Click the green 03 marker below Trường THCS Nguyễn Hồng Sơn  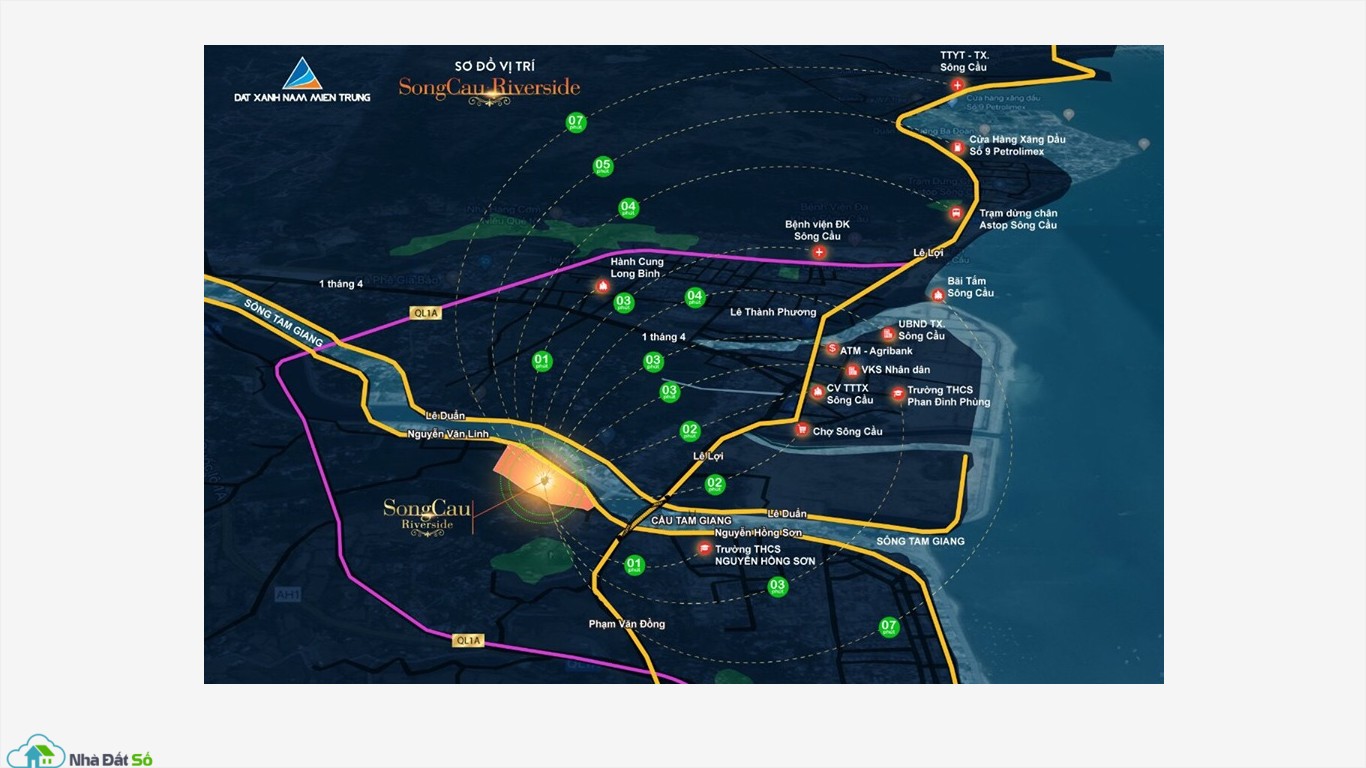pos(777,587)
